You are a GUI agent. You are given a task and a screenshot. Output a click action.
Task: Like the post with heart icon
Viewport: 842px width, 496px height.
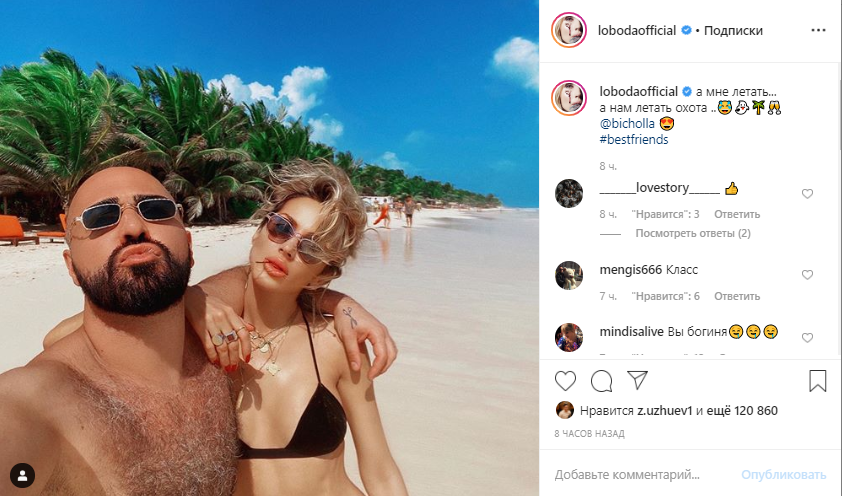click(565, 381)
